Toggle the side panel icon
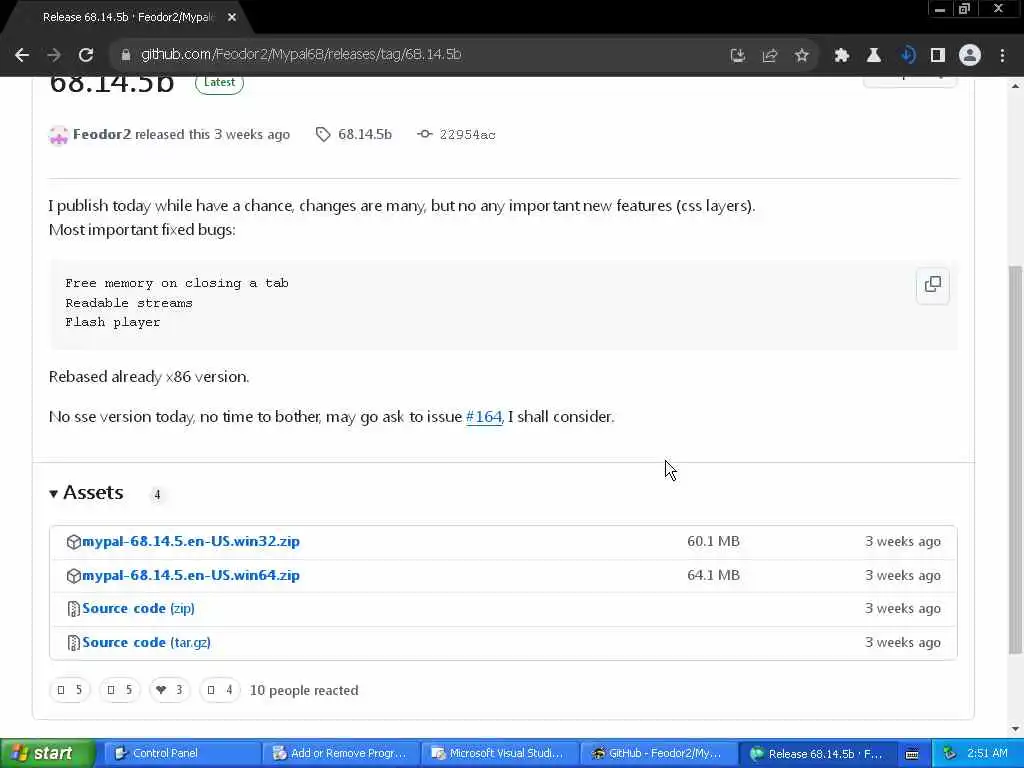This screenshot has height=768, width=1024. point(938,56)
